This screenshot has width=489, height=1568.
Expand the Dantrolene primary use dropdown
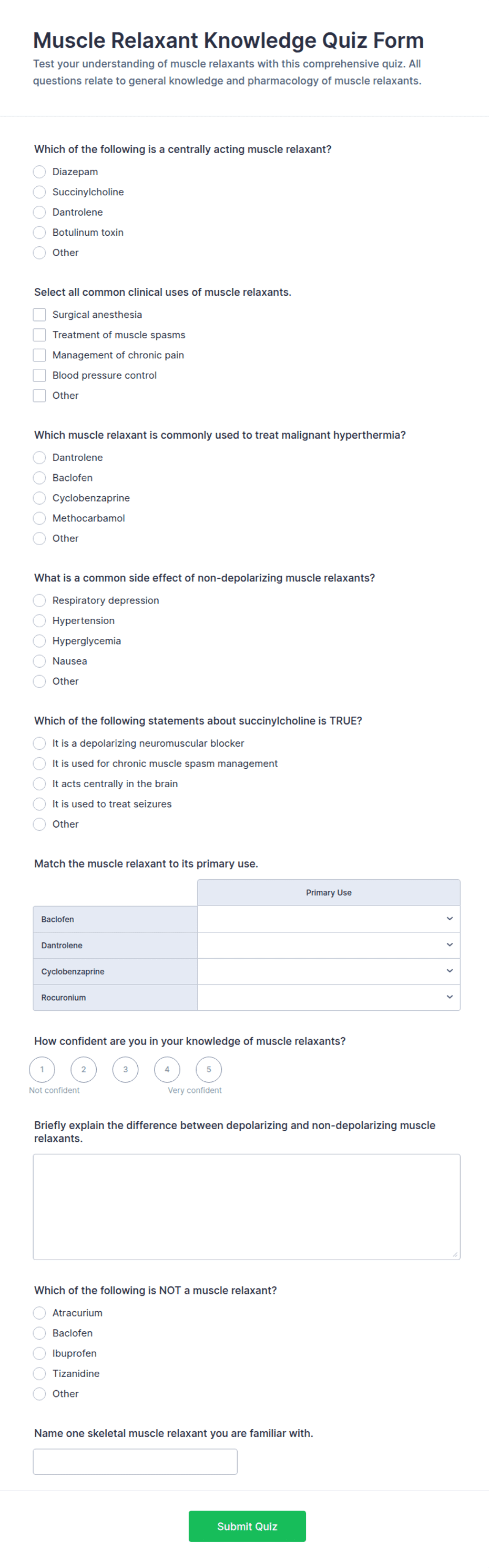(329, 946)
